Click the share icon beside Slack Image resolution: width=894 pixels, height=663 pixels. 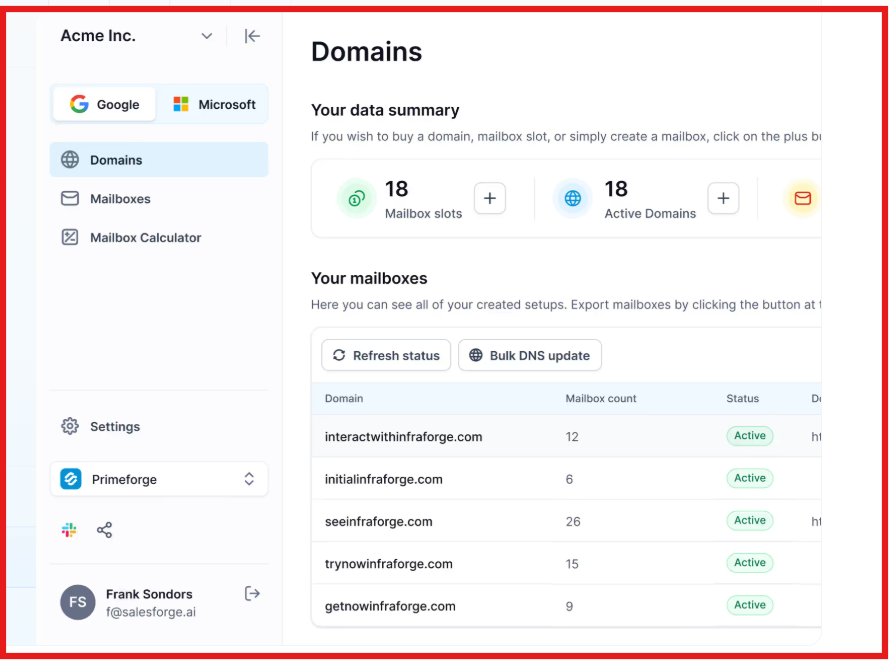click(x=104, y=530)
